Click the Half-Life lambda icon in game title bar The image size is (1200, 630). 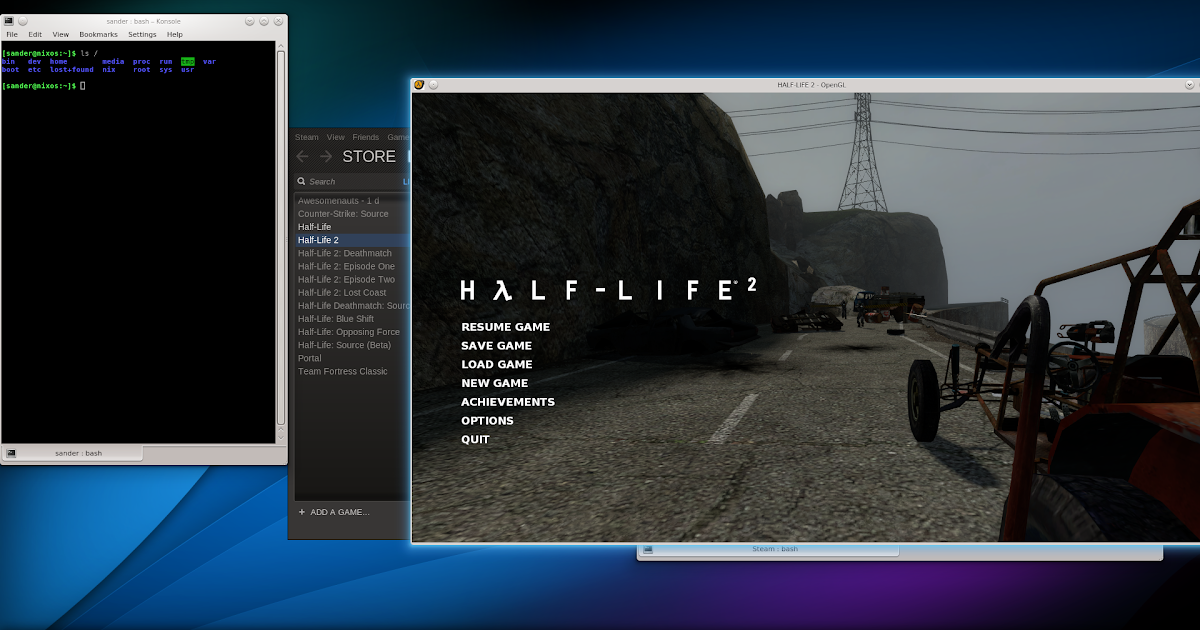[419, 85]
